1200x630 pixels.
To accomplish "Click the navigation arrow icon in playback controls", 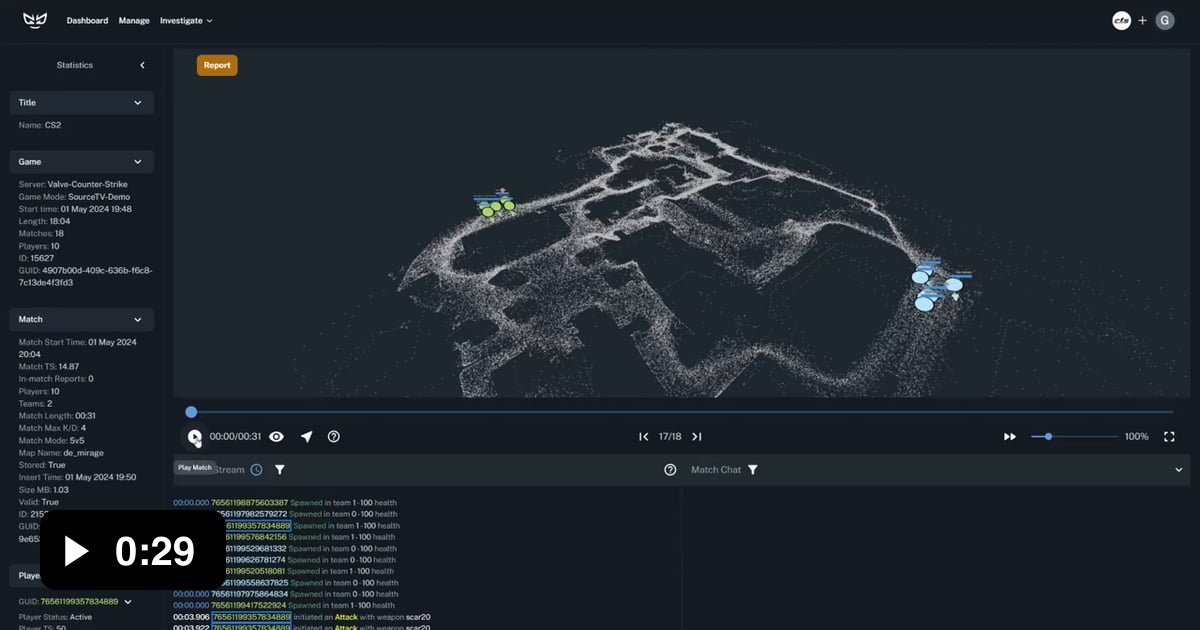I will (306, 437).
